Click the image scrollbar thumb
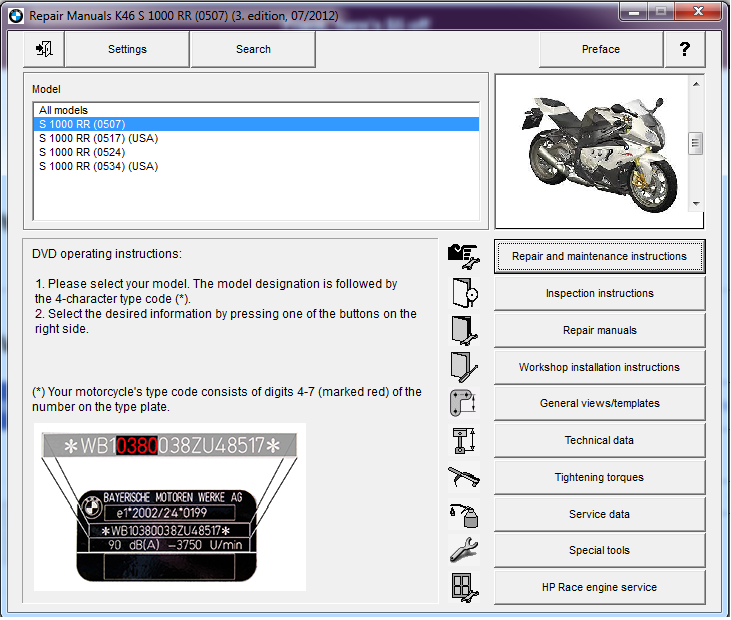Image resolution: width=731 pixels, height=620 pixels. pyautogui.click(x=696, y=143)
